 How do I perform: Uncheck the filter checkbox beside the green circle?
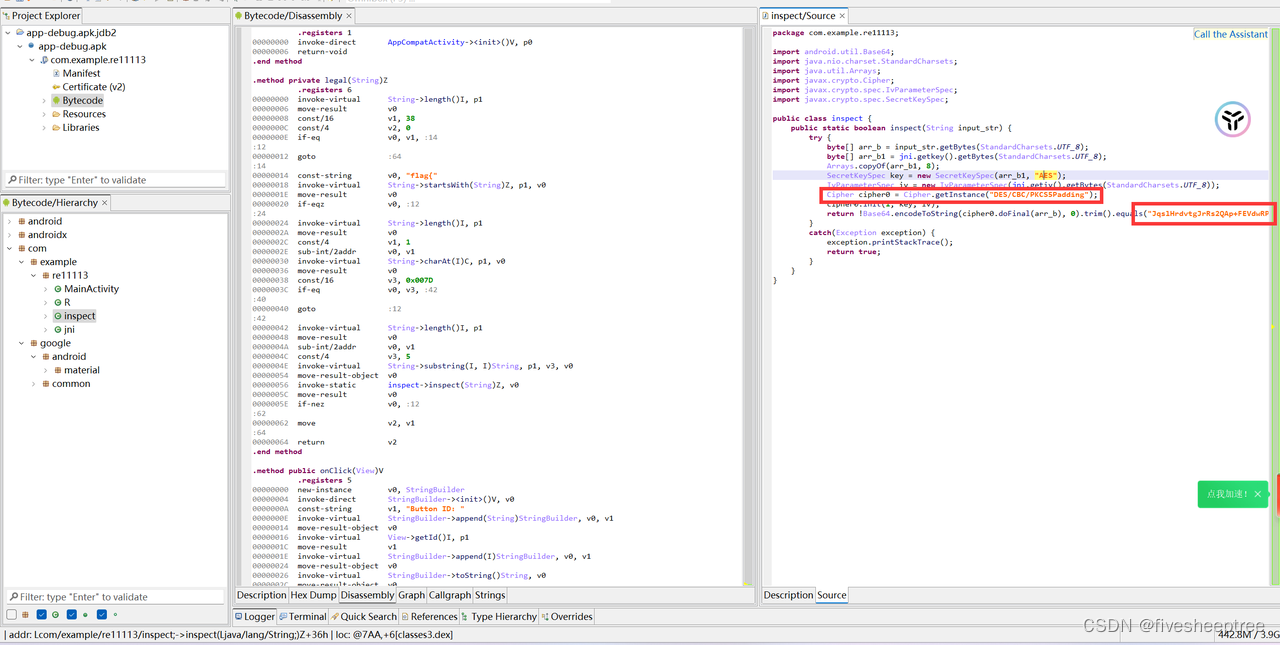tap(71, 614)
